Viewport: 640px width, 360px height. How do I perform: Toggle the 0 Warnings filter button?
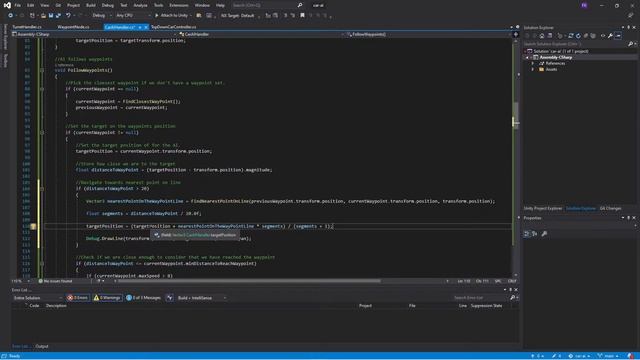click(107, 298)
